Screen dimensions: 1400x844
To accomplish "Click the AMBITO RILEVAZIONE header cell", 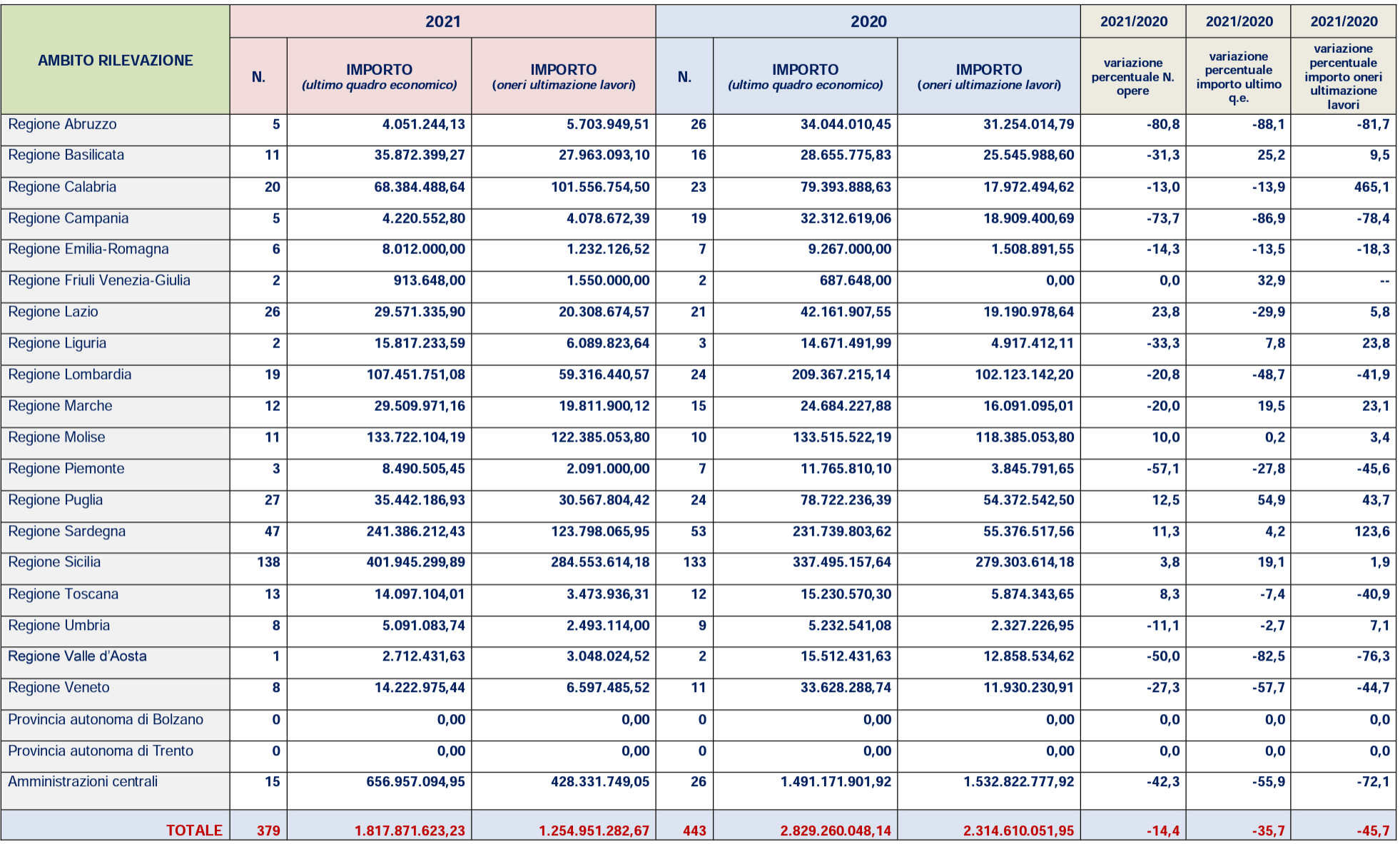I will (115, 61).
